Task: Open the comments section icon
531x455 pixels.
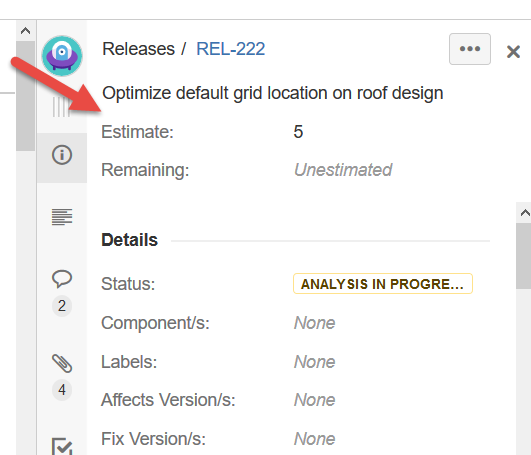Action: pos(62,279)
